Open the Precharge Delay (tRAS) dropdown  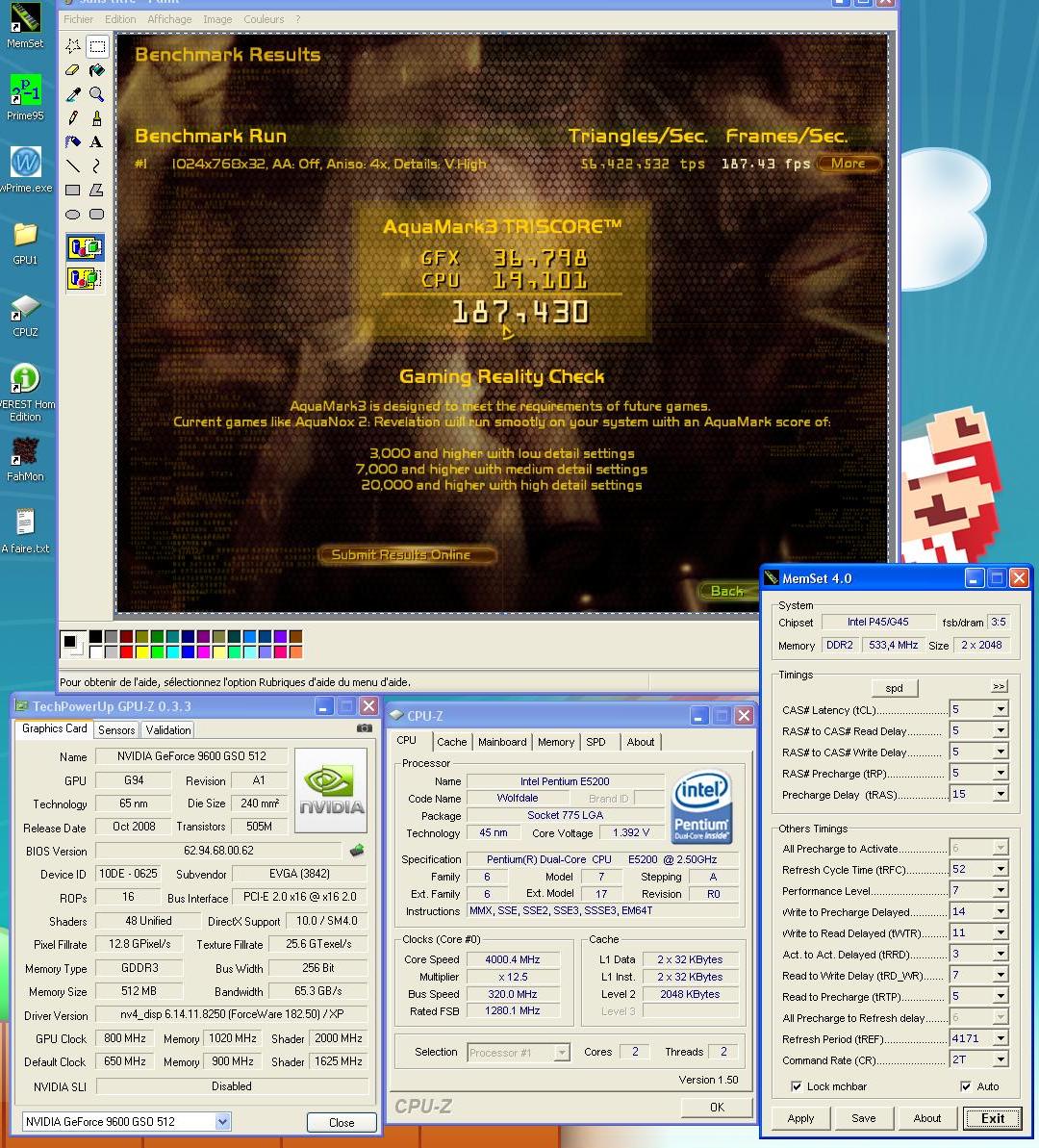click(1001, 795)
